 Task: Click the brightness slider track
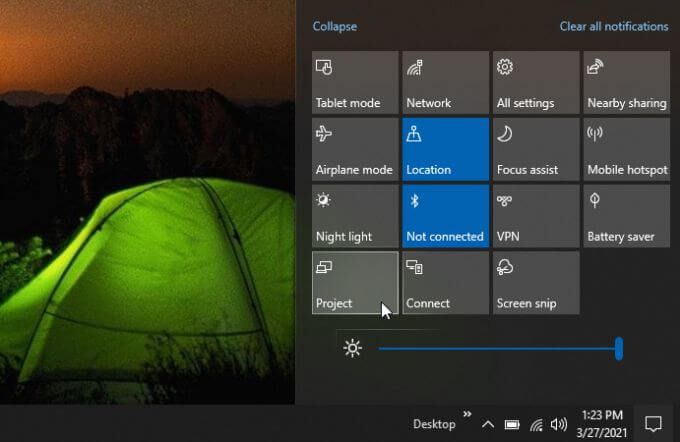(x=498, y=348)
